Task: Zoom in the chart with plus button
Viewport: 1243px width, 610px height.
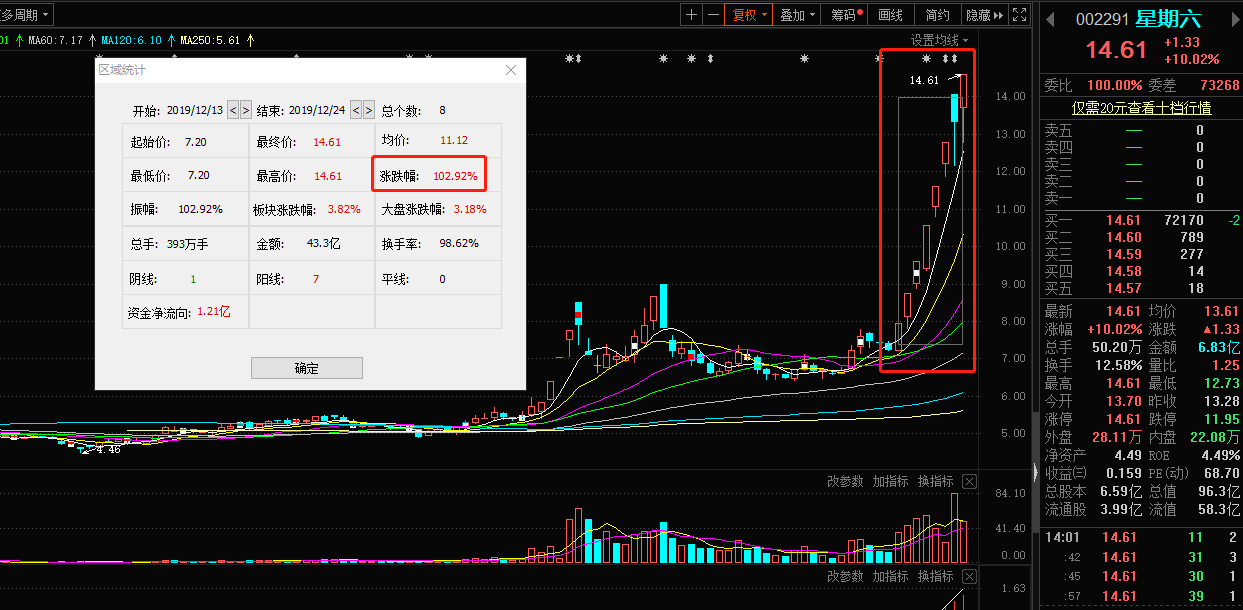Action: (x=691, y=15)
